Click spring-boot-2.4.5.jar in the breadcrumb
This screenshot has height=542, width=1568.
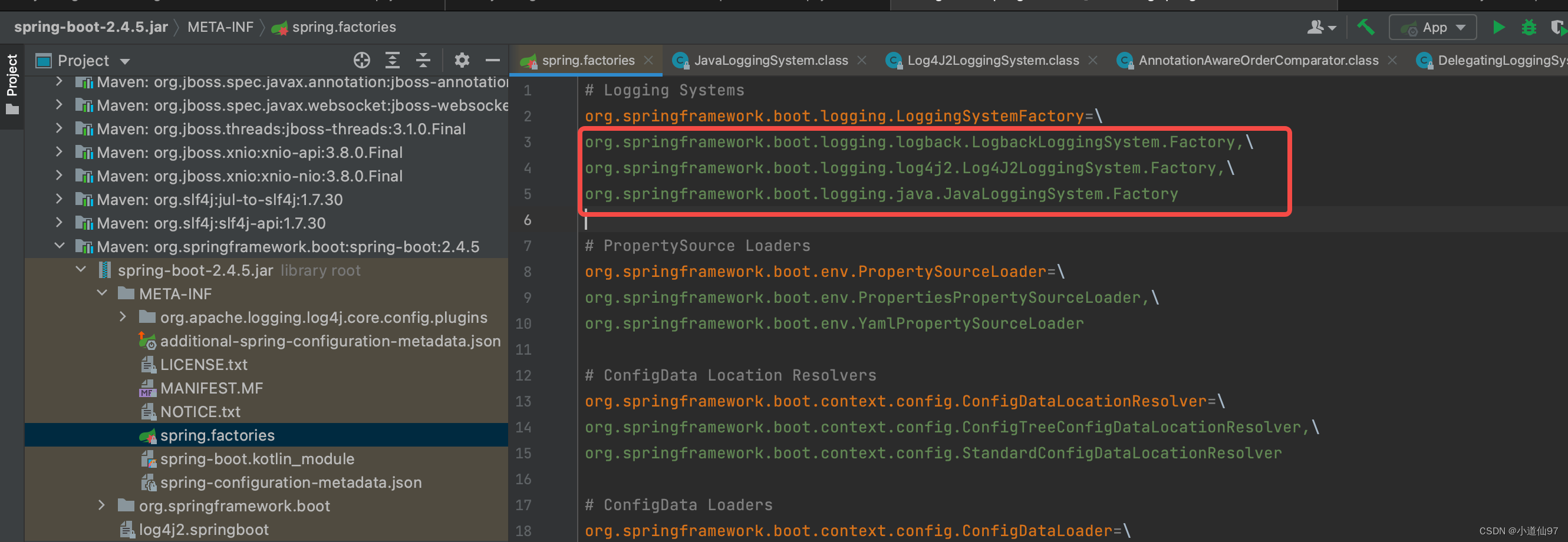tap(91, 27)
